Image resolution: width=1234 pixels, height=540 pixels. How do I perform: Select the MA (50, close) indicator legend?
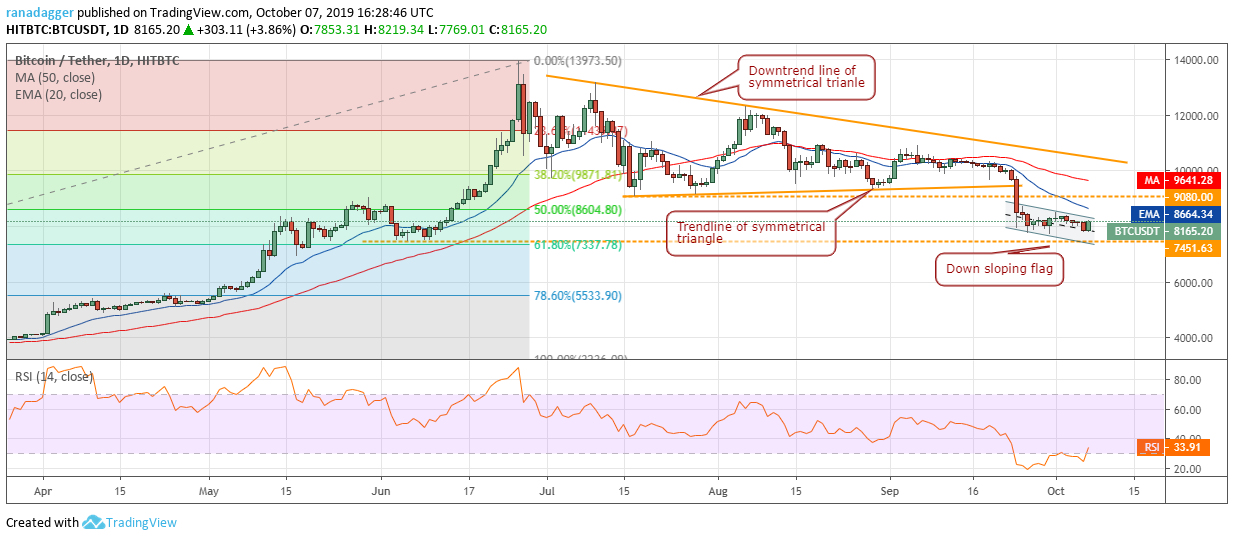pos(57,77)
